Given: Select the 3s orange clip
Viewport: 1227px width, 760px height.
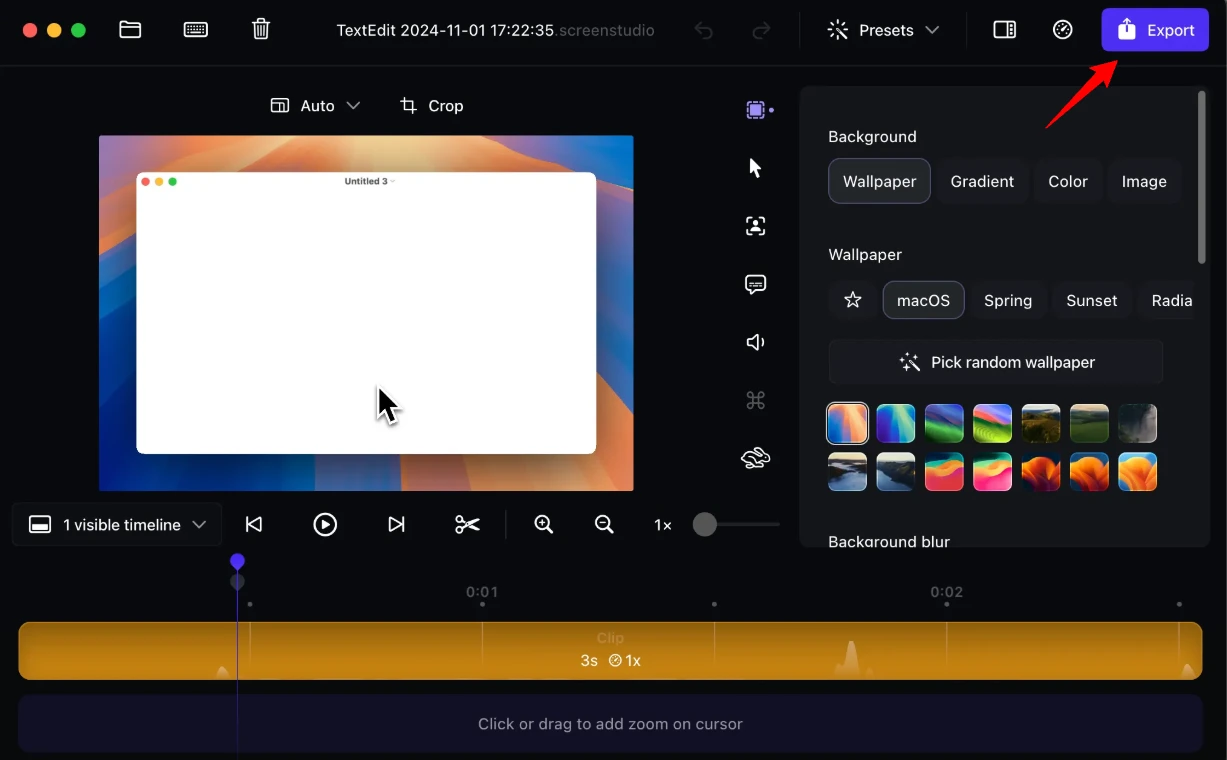Looking at the screenshot, I should tap(610, 651).
